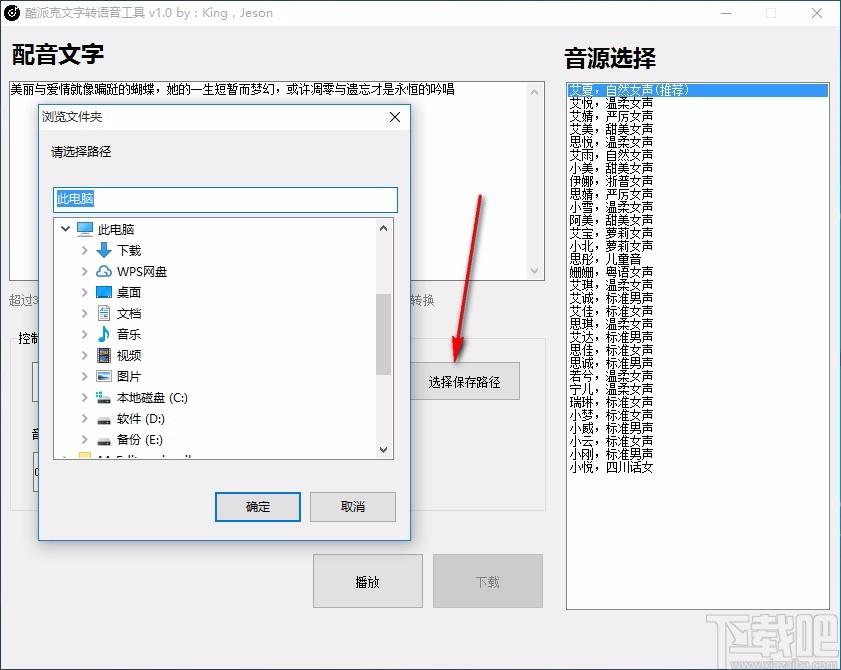The image size is (841, 670).
Task: Select voice 艾悦，温柔女声
Action: coord(611,103)
